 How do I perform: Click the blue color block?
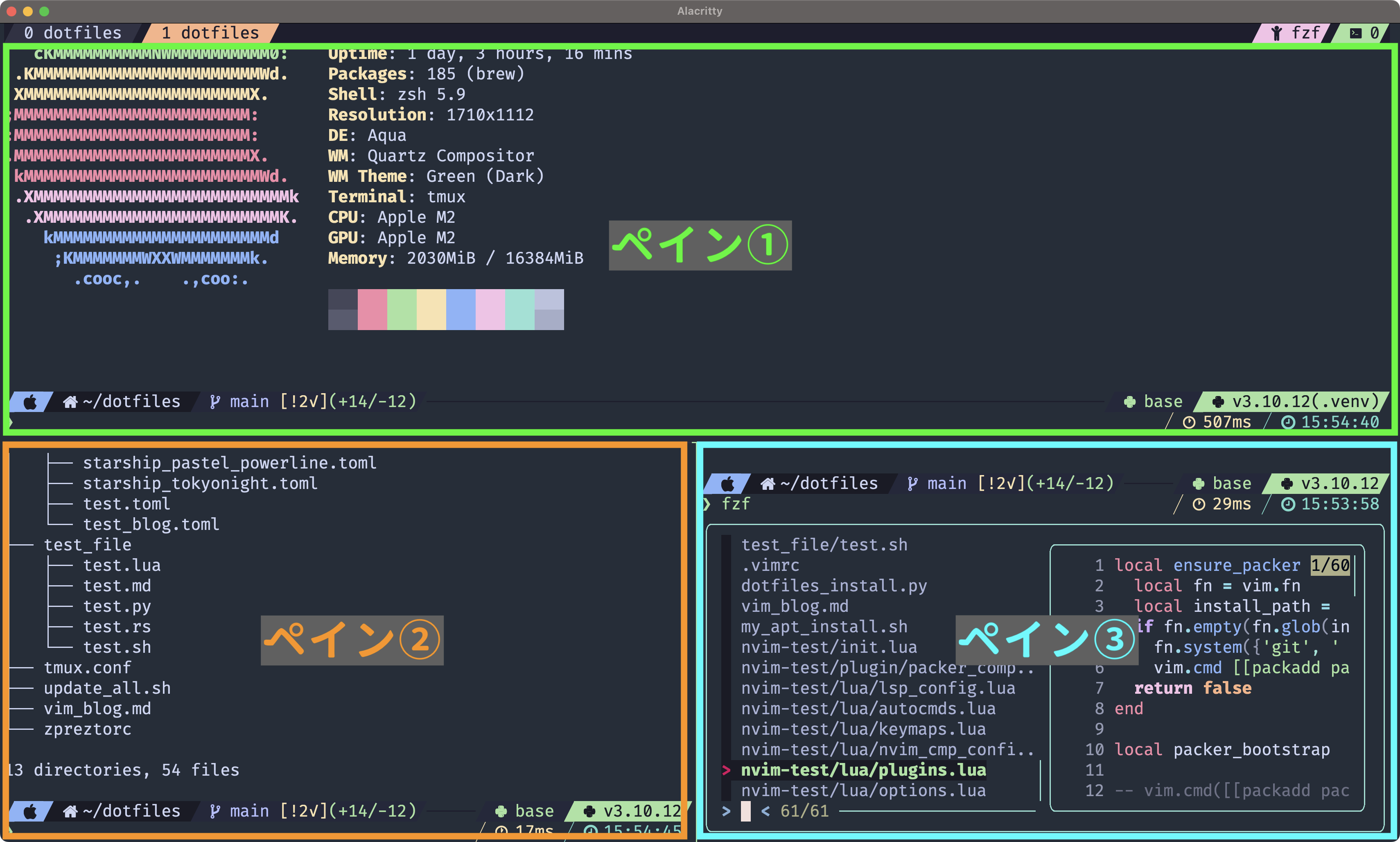point(461,309)
